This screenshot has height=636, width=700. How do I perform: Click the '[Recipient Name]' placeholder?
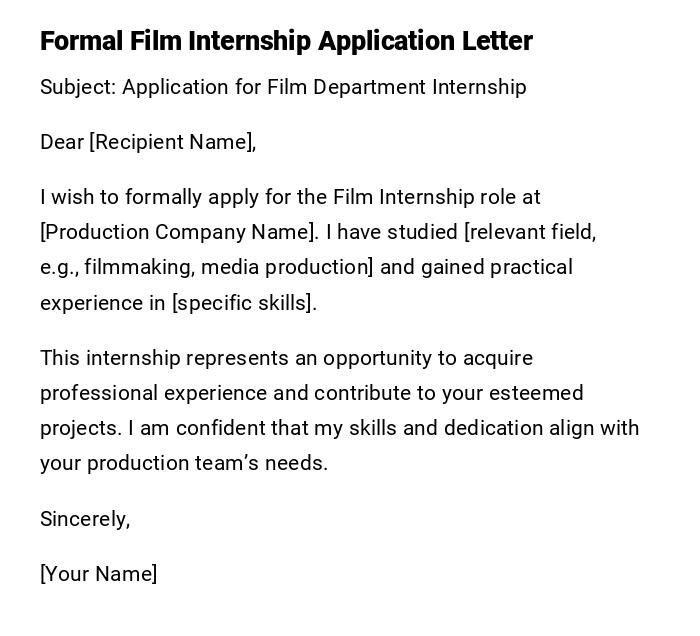(172, 142)
